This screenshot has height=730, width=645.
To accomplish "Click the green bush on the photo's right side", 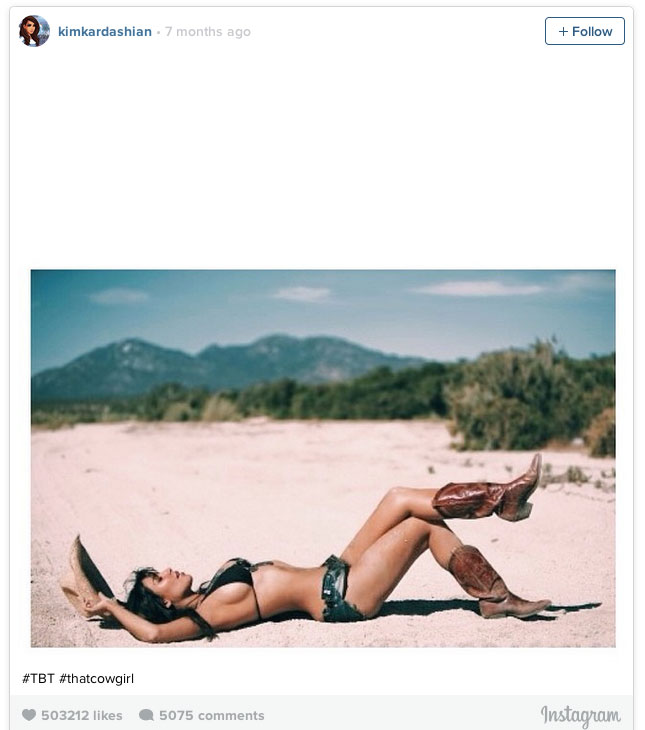I will coord(529,398).
